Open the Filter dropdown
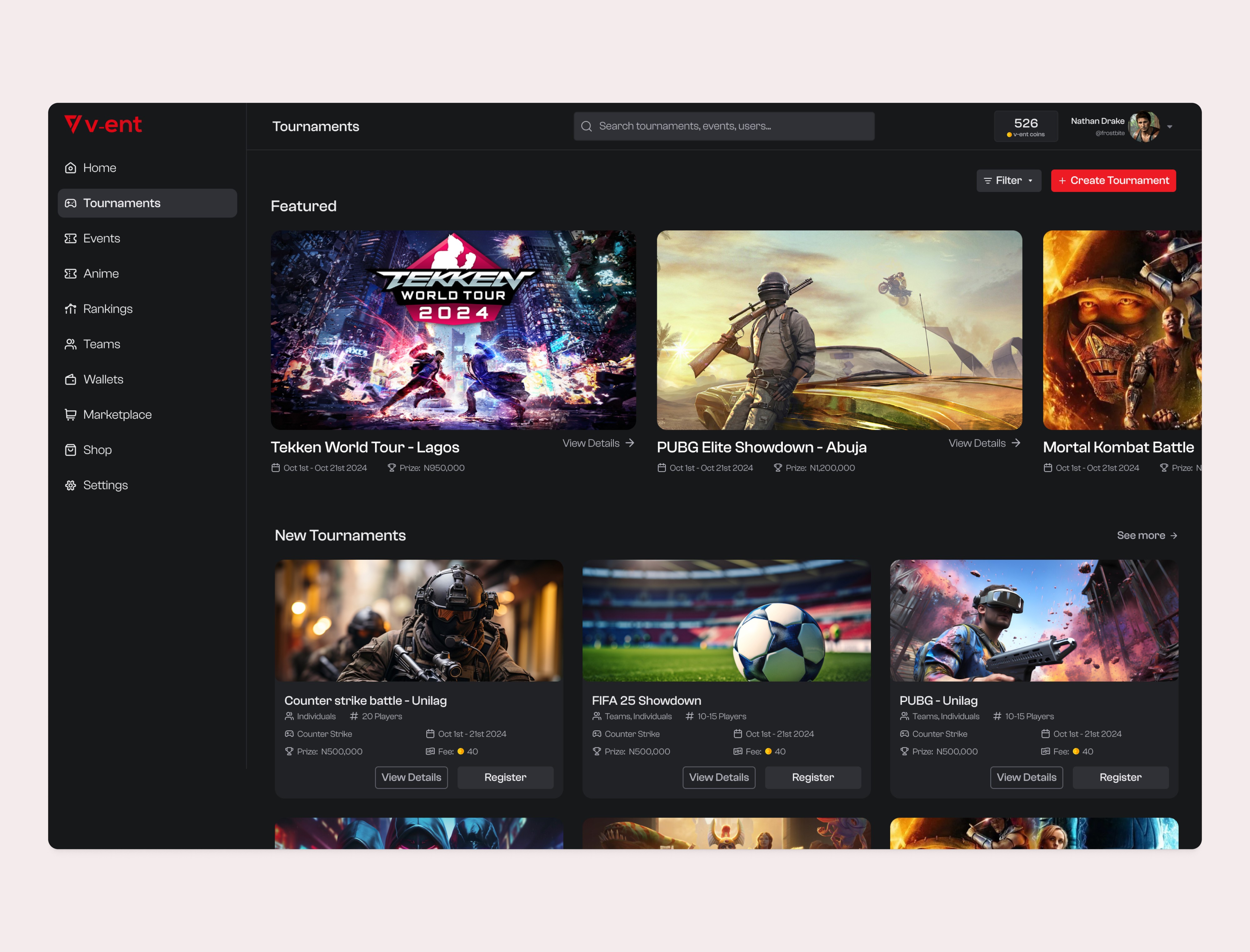Screen dimensions: 1250x952 pos(1009,180)
